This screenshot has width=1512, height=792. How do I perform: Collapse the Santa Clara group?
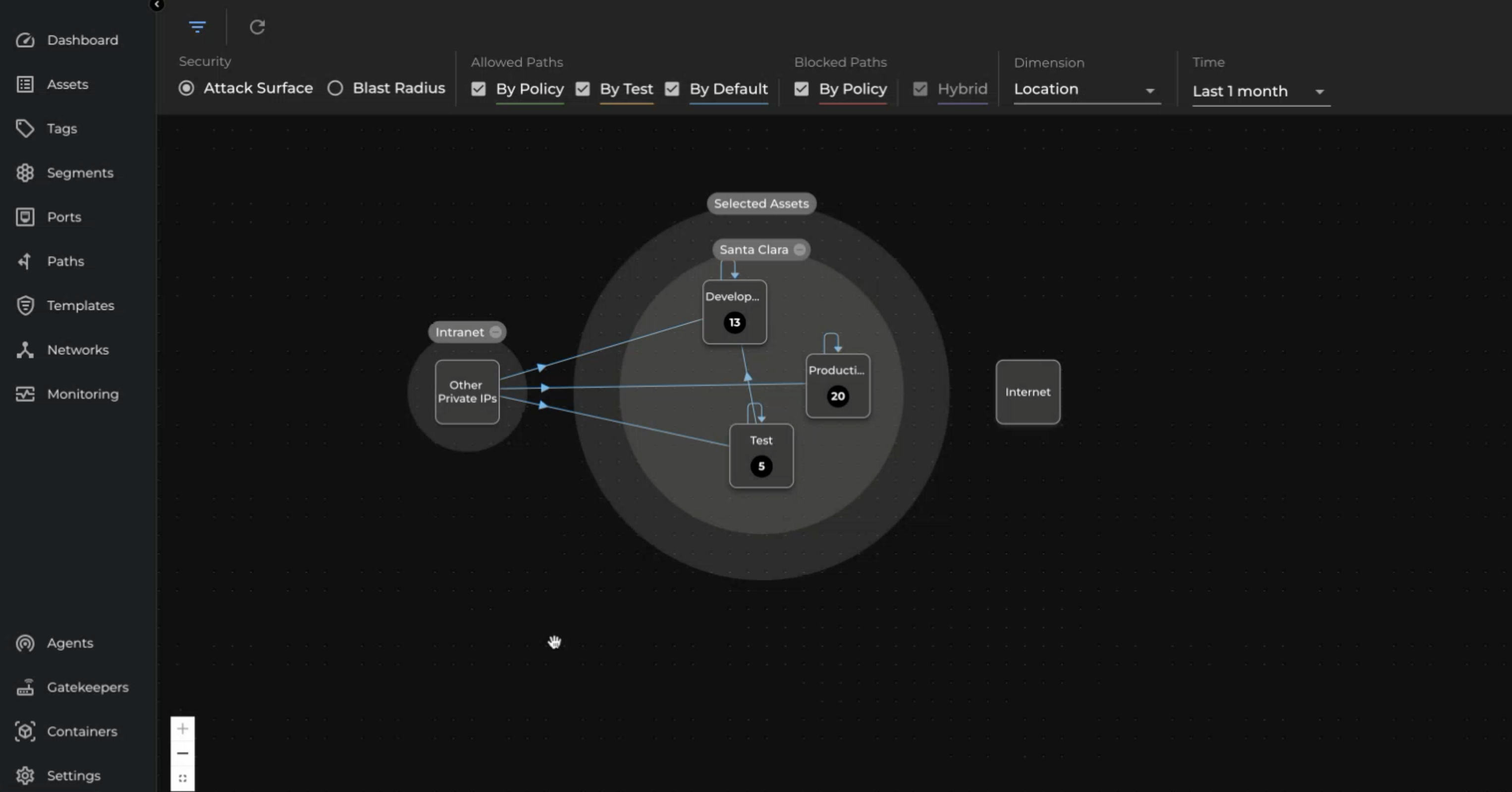pyautogui.click(x=800, y=249)
